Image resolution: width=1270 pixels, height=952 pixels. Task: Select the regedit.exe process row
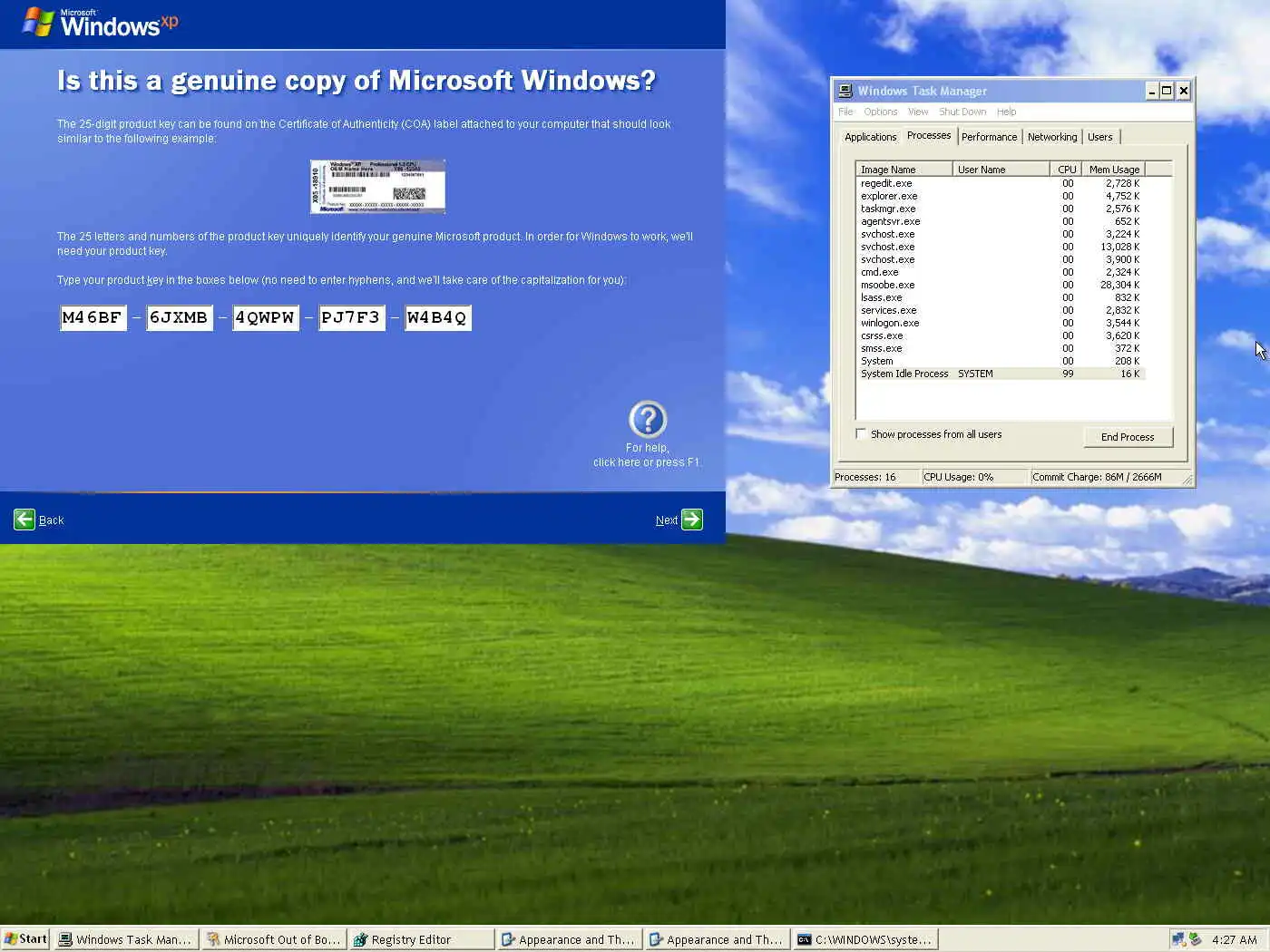click(1001, 183)
